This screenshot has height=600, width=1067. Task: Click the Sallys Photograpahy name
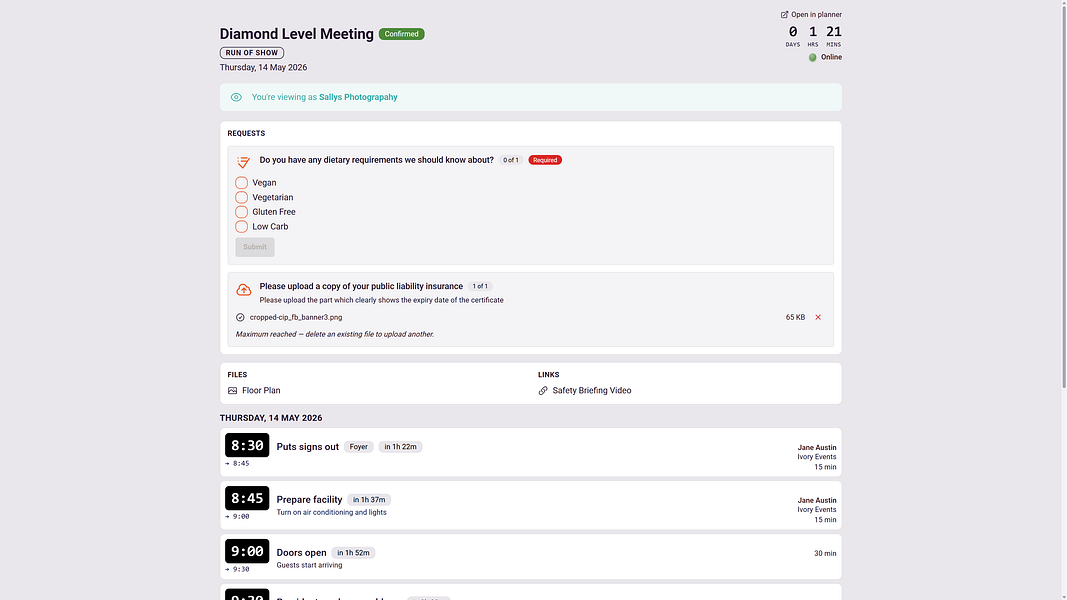tap(358, 97)
